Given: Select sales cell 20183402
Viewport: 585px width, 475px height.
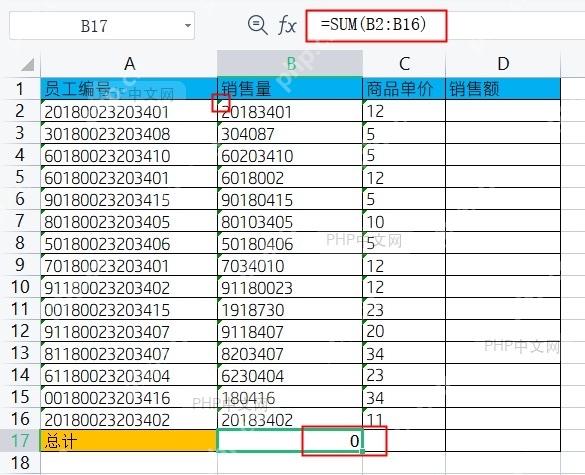Looking at the screenshot, I should pos(290,419).
